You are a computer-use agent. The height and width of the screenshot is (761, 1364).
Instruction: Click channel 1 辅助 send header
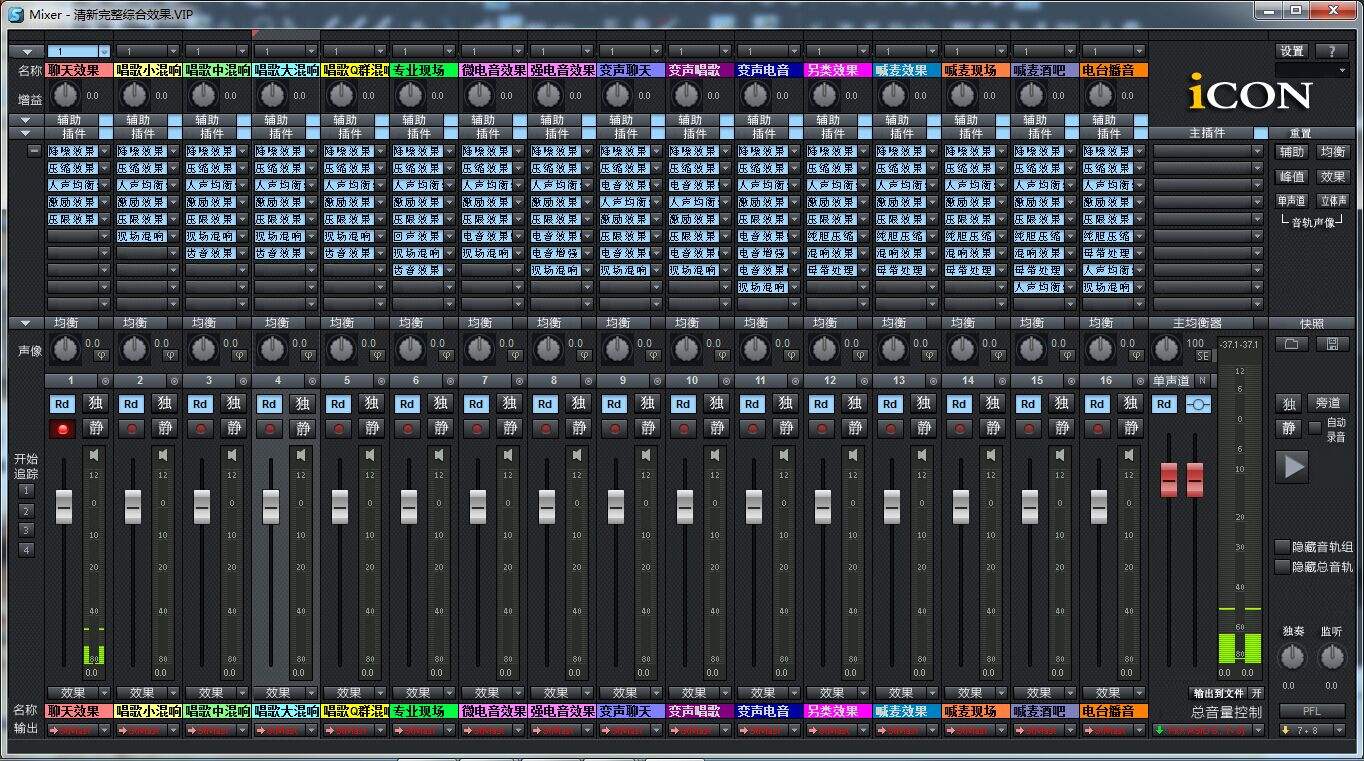69,120
